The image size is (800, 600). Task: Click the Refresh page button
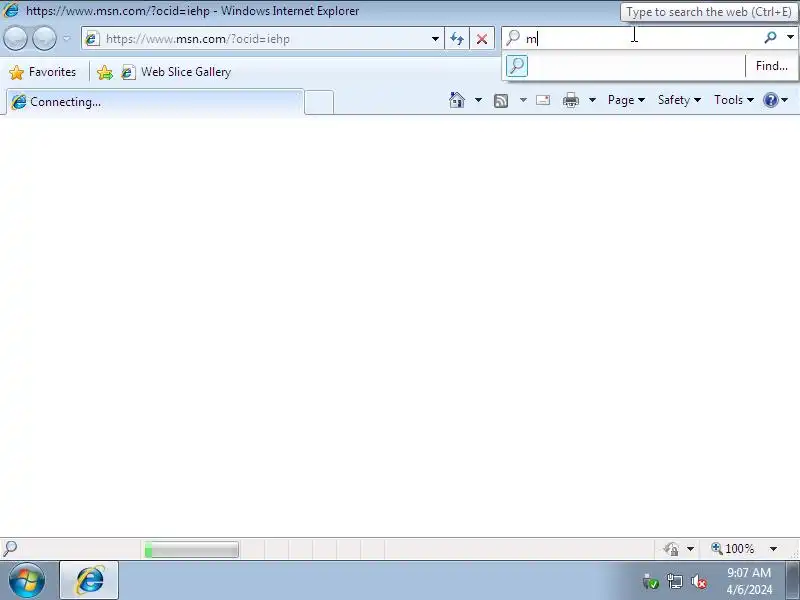tap(457, 39)
